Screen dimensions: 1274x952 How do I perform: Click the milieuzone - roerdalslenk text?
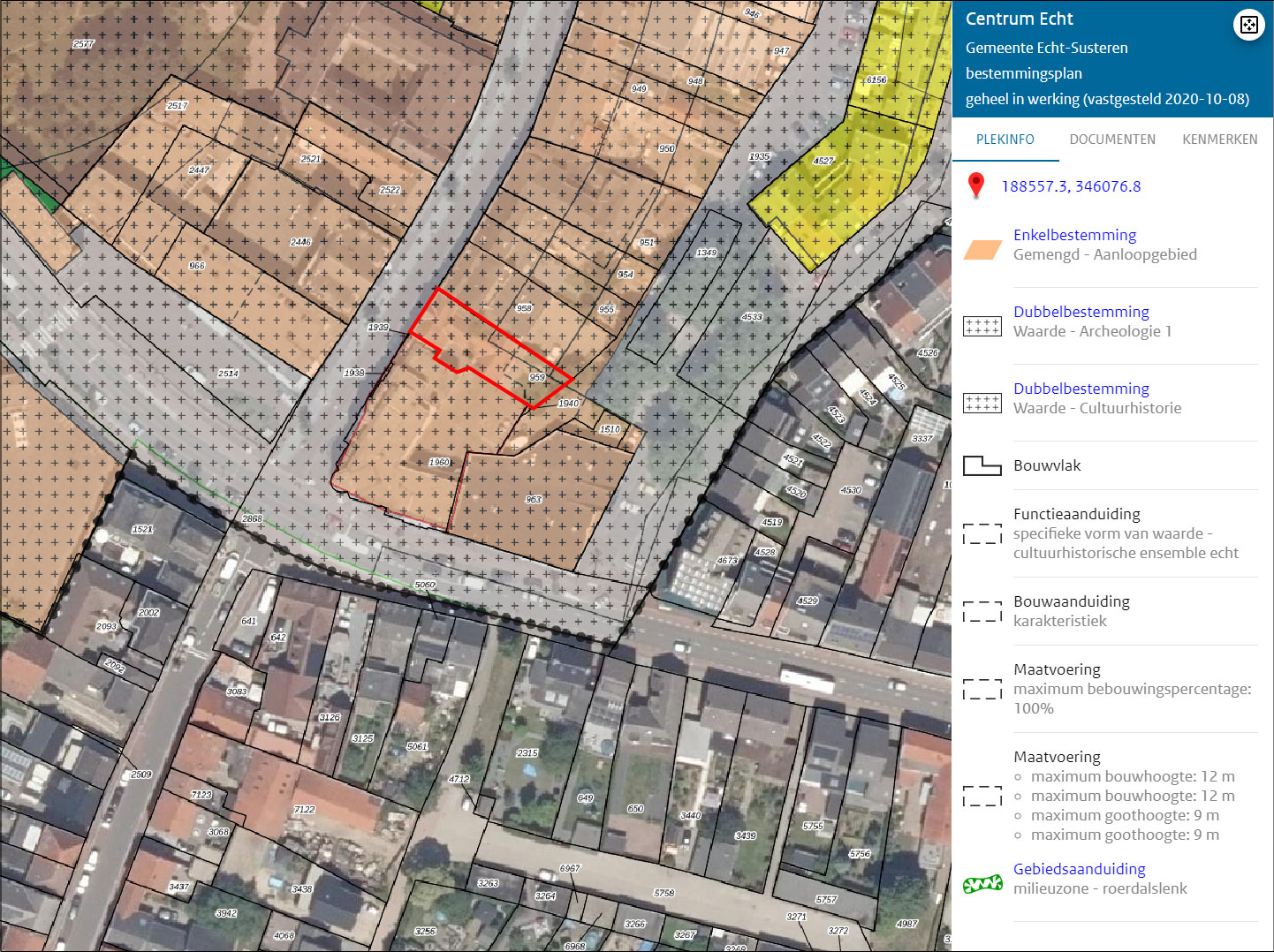(x=1100, y=888)
